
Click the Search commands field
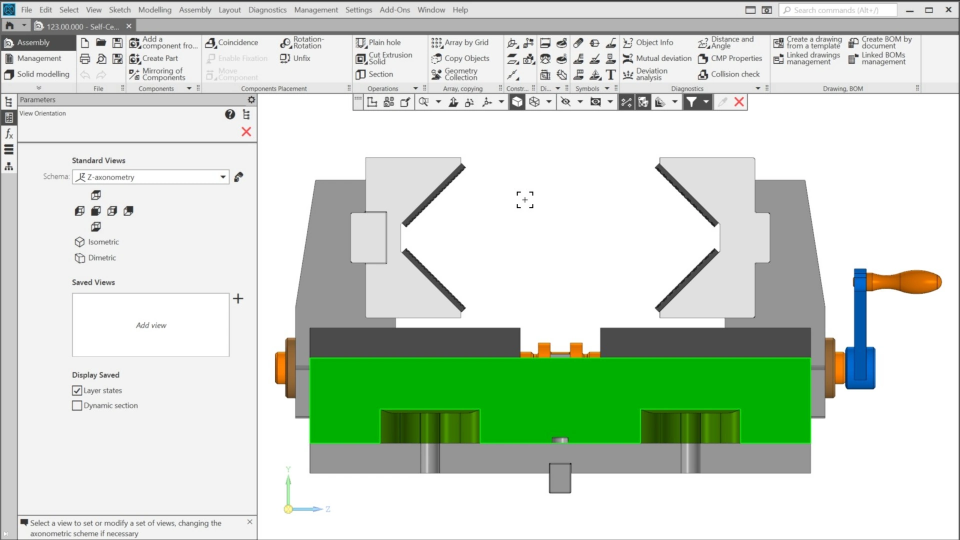[866, 10]
